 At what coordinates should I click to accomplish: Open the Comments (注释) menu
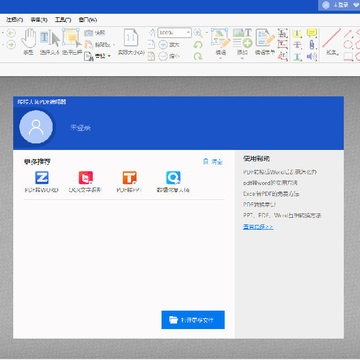click(x=14, y=20)
